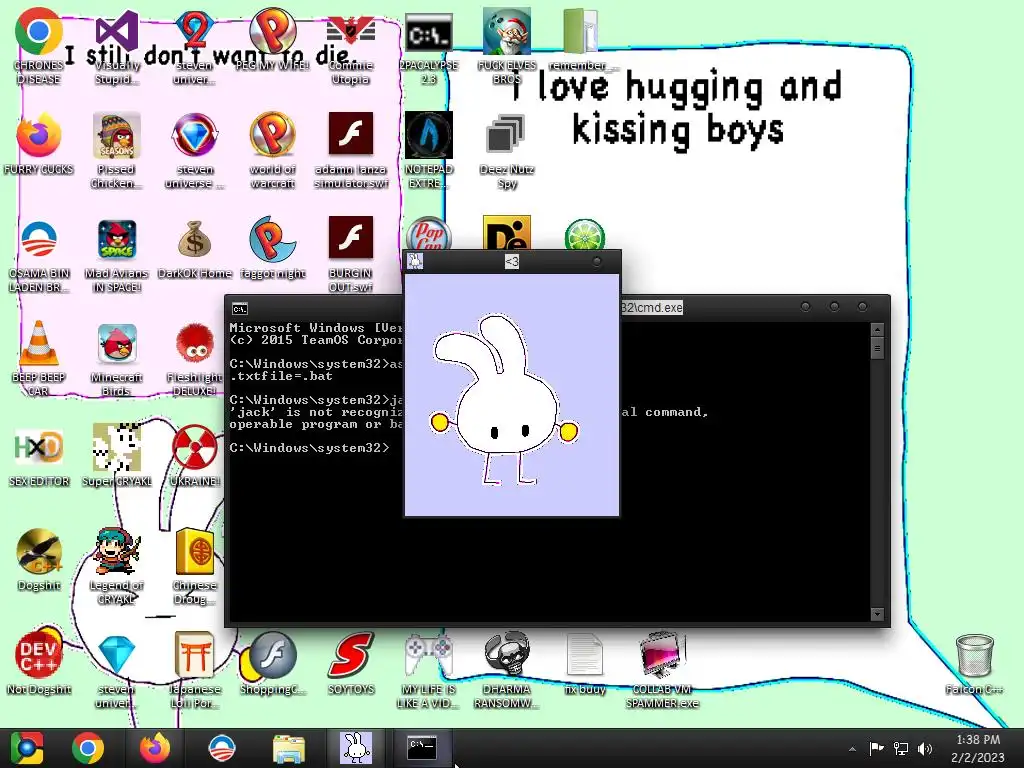Viewport: 1024px width, 768px height.
Task: Open the Legend of CRYAKL icon
Action: click(x=117, y=551)
